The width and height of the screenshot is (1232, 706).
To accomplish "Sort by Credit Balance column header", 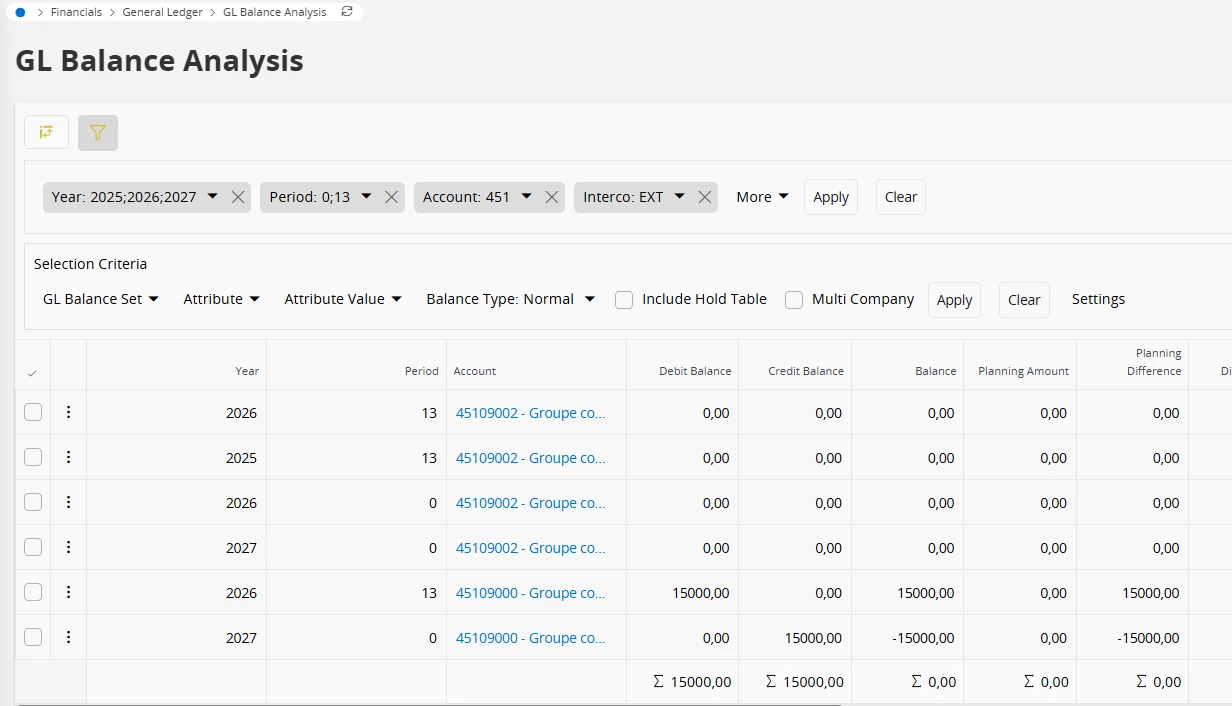I will 806,371.
